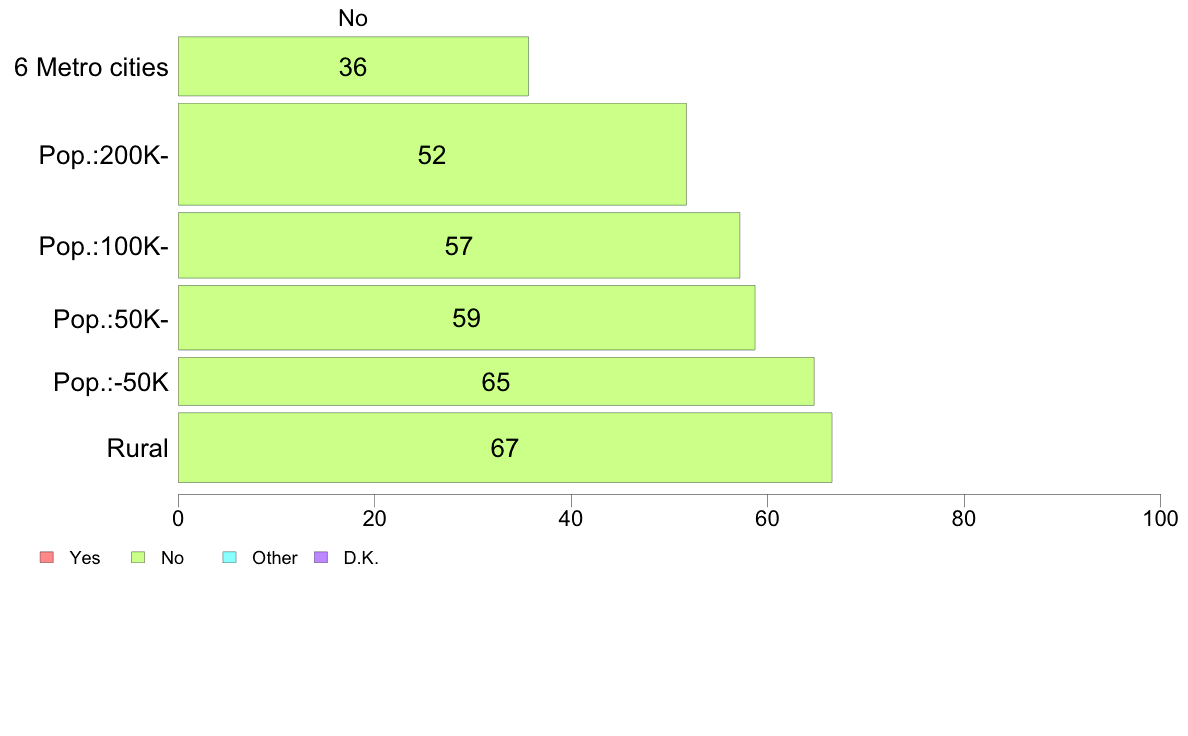Click the green No legend swatch
The width and height of the screenshot is (1188, 736).
click(138, 557)
